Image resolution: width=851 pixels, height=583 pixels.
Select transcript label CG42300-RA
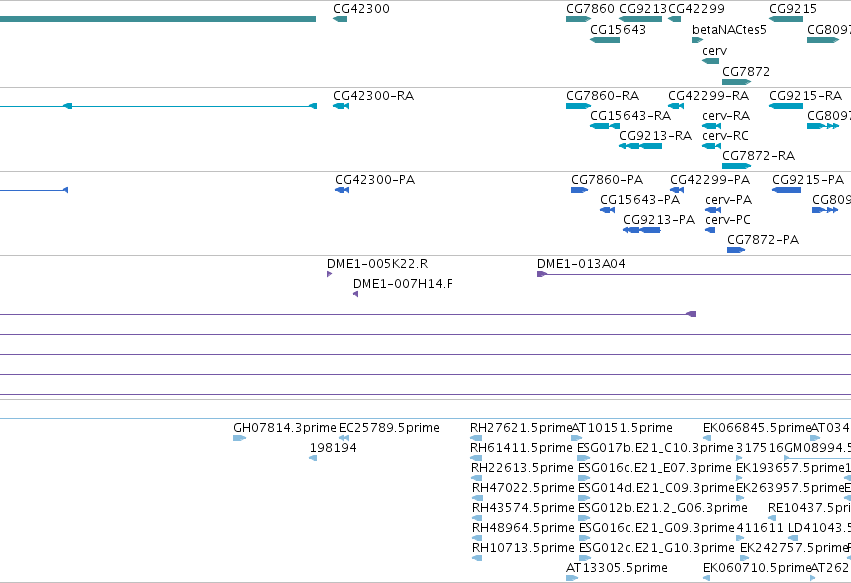pyautogui.click(x=373, y=96)
